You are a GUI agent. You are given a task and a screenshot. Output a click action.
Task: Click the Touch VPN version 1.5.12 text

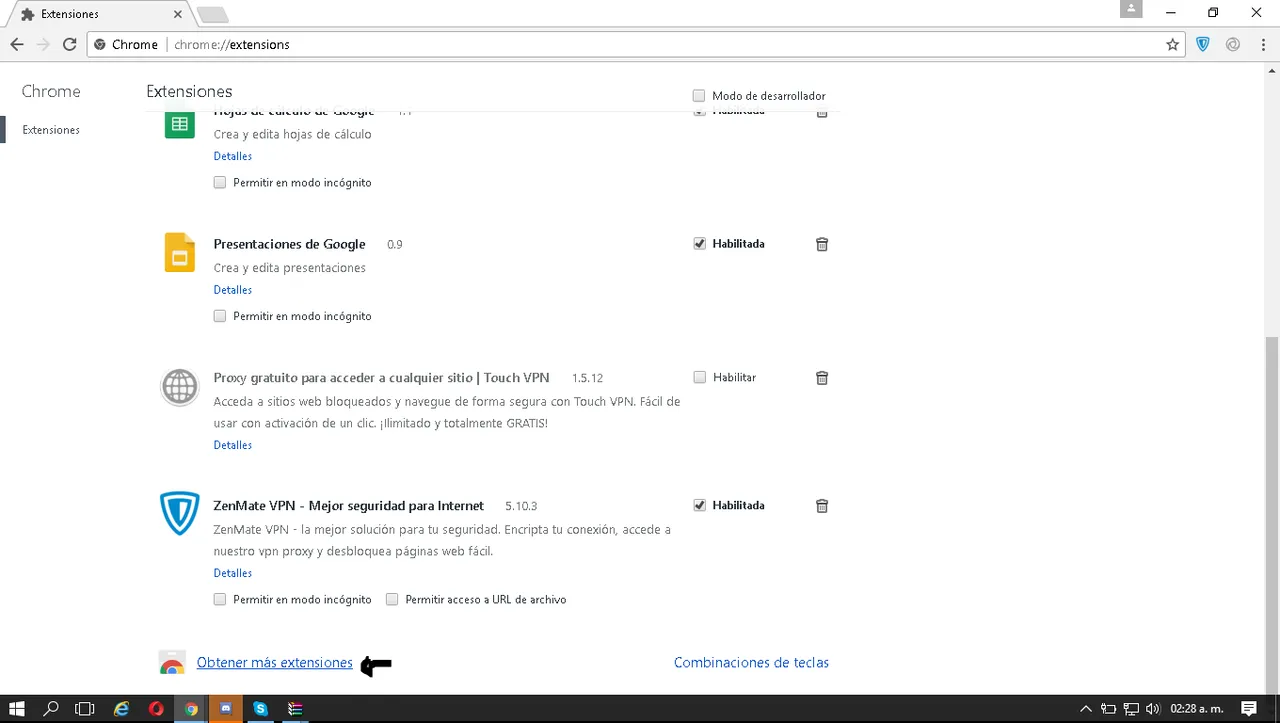point(587,378)
